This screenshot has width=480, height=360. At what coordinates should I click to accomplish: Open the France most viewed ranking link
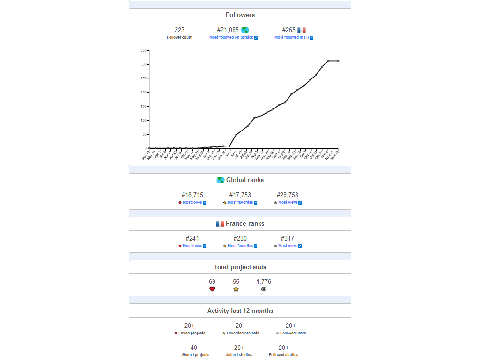click(x=287, y=246)
